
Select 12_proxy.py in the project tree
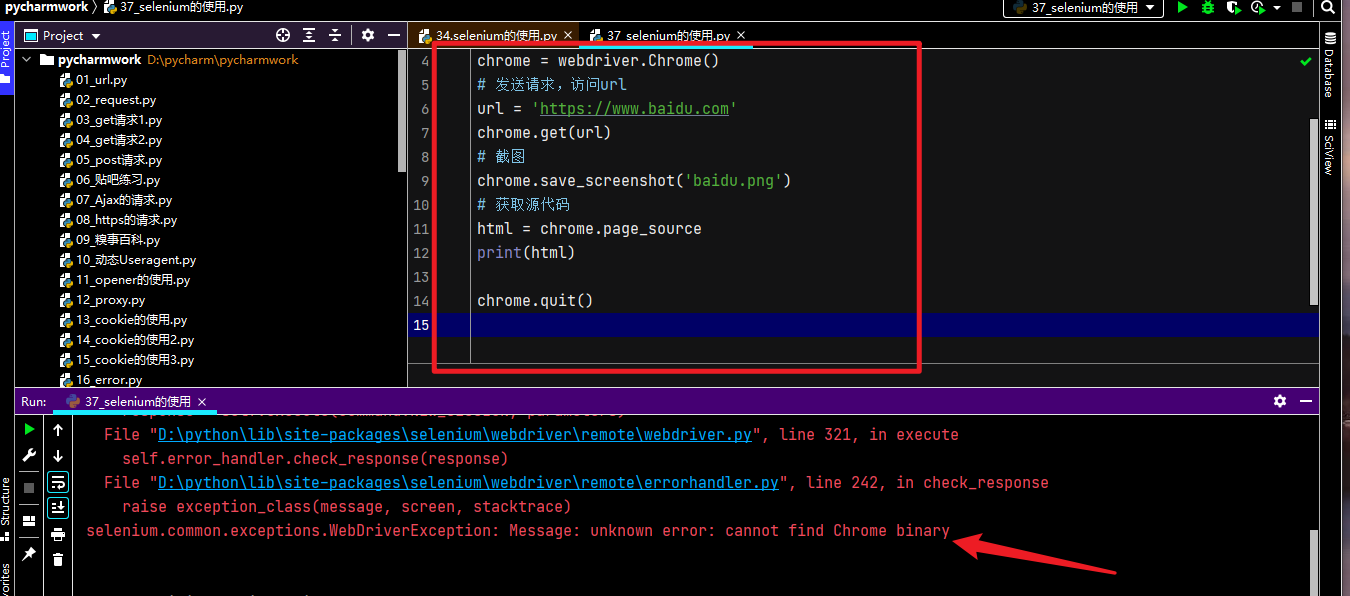click(110, 300)
